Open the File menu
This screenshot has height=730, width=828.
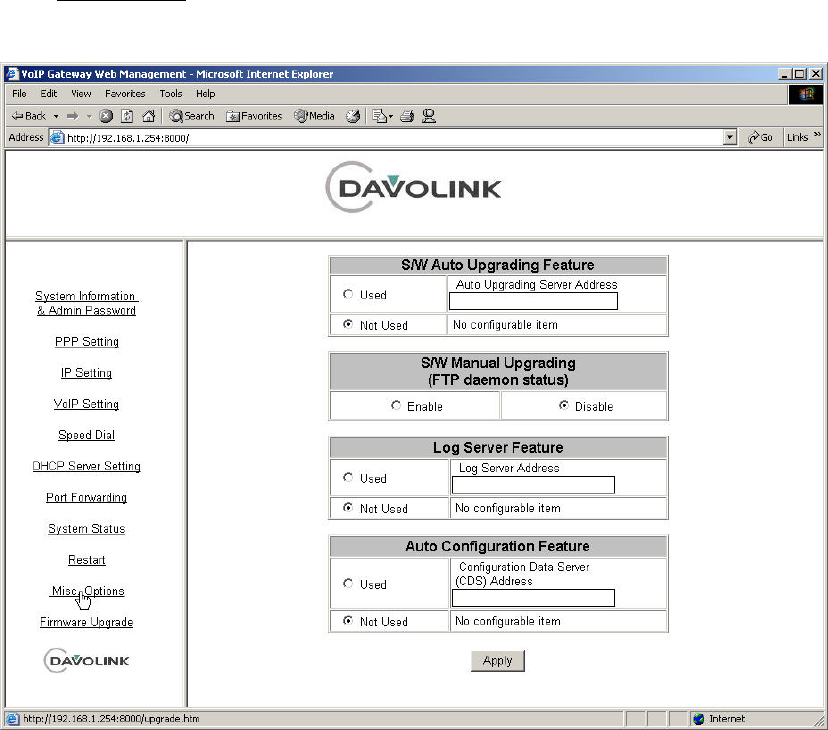point(19,93)
